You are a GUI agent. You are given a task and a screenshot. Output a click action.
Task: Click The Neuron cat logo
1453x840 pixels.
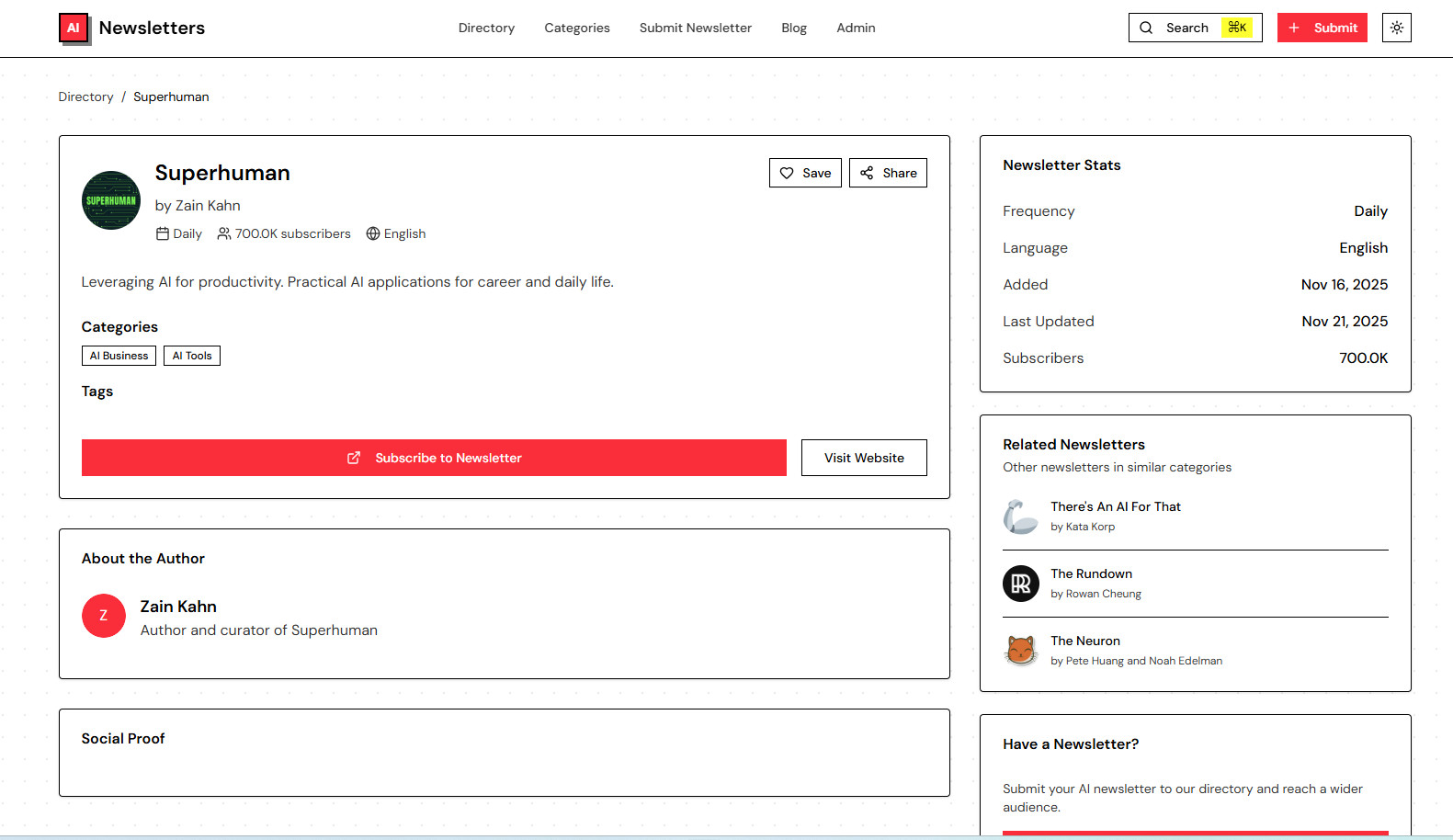coord(1021,651)
